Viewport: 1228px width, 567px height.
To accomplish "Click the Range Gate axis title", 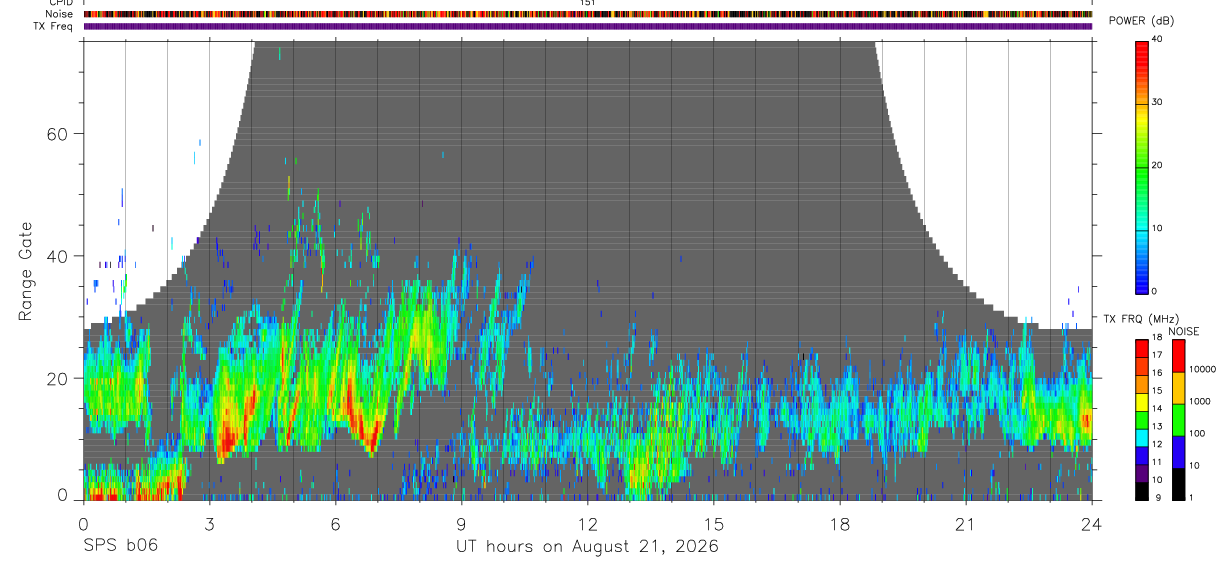I will [26, 271].
